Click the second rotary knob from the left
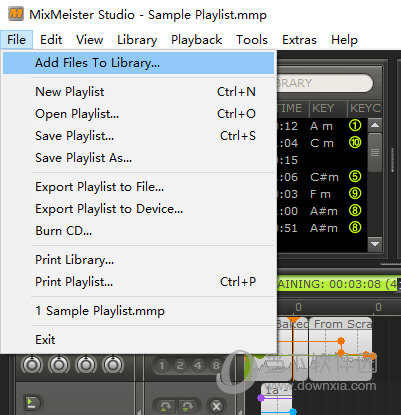Viewport: 401px width, 415px height. (59, 365)
